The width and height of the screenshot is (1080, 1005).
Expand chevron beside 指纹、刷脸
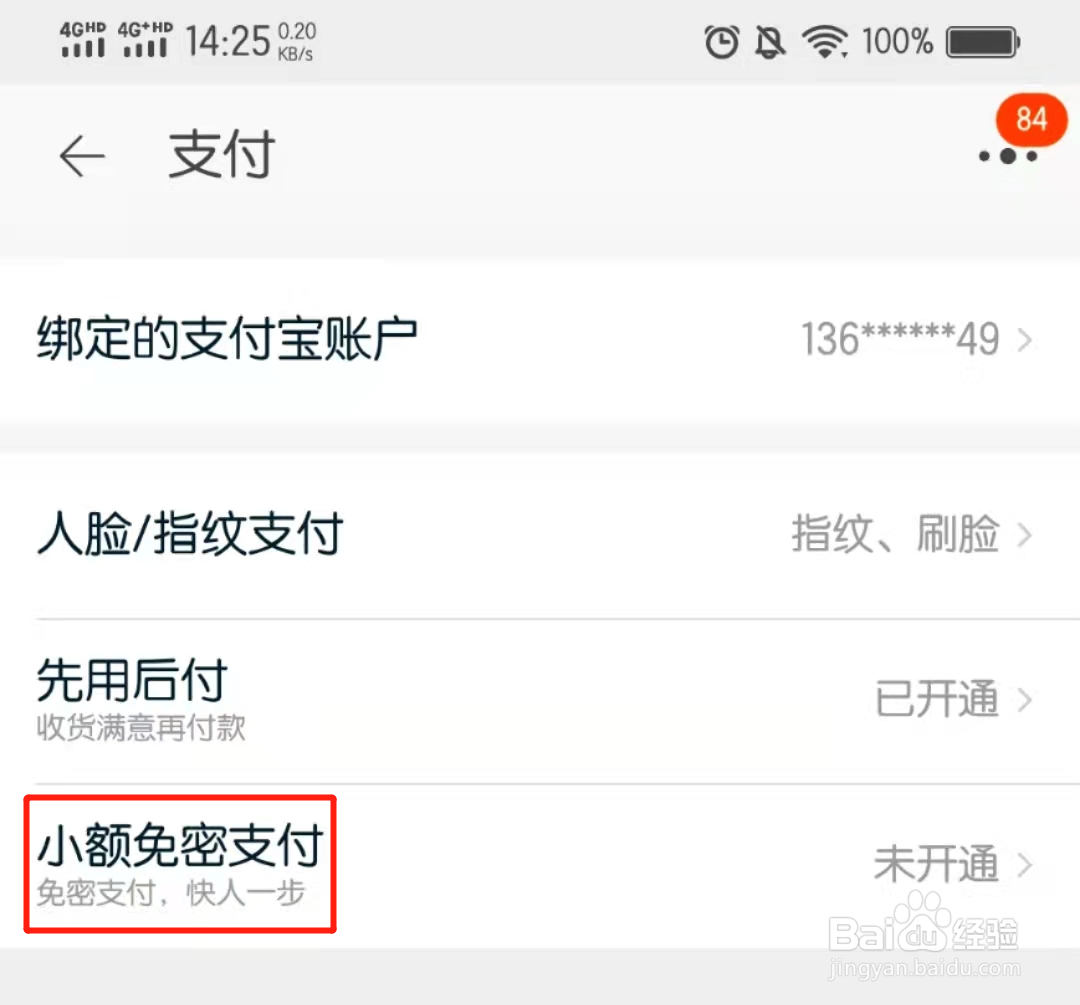coord(1025,535)
